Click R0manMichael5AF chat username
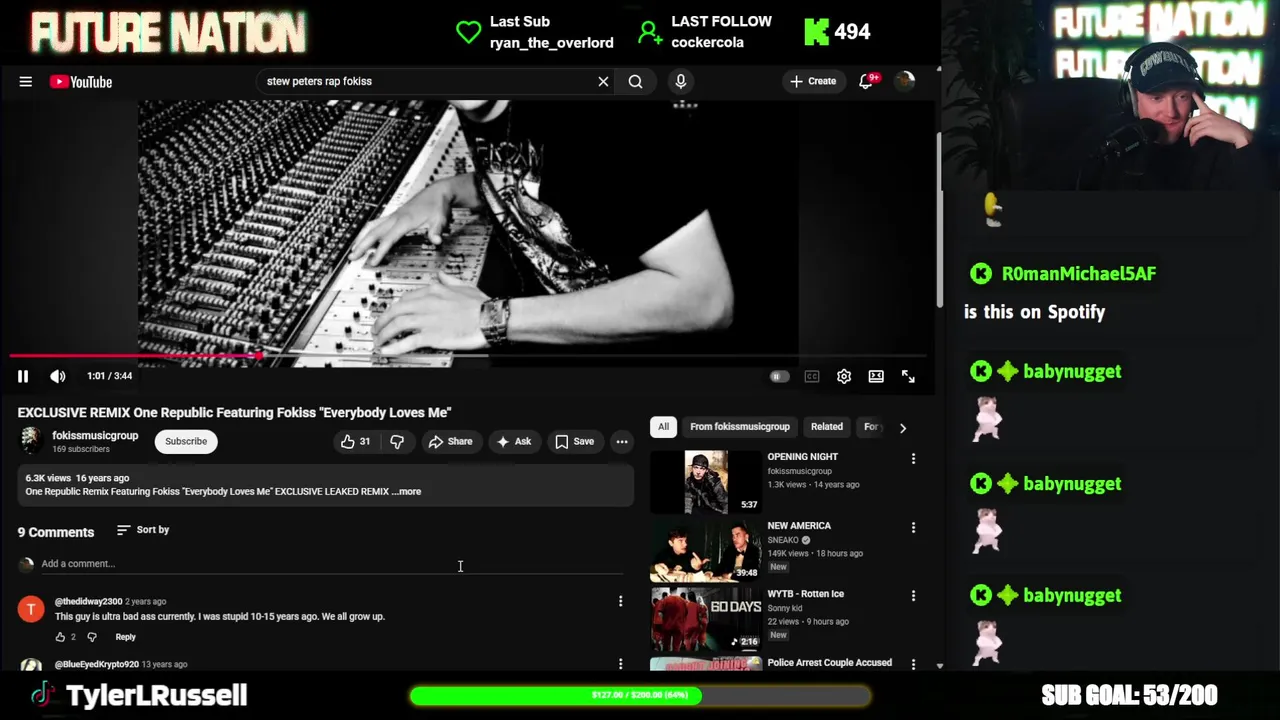Viewport: 1280px width, 720px height. (1078, 274)
